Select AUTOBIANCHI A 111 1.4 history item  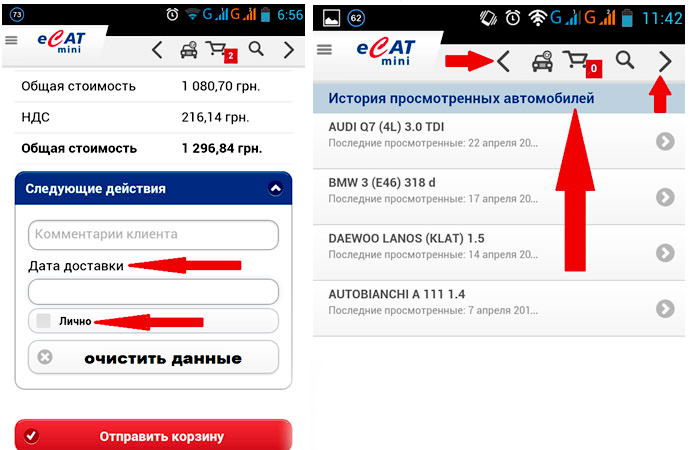(x=498, y=308)
